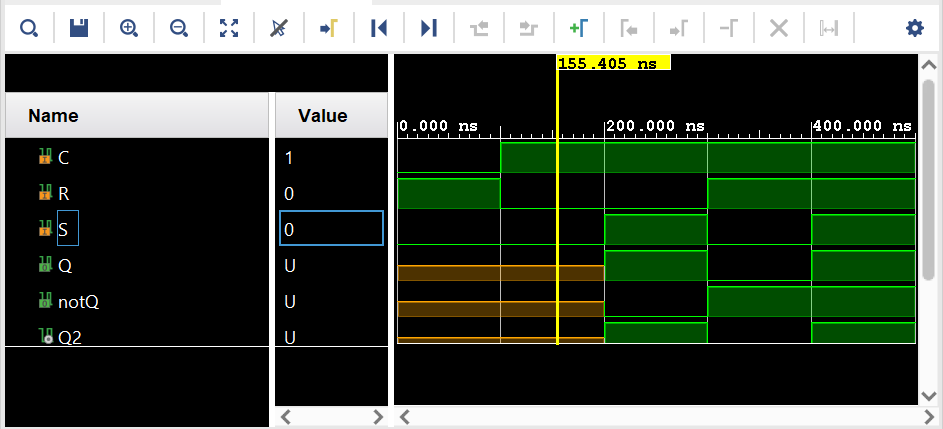Click the 400.000 ns ruler label
The height and width of the screenshot is (429, 943).
(862, 126)
